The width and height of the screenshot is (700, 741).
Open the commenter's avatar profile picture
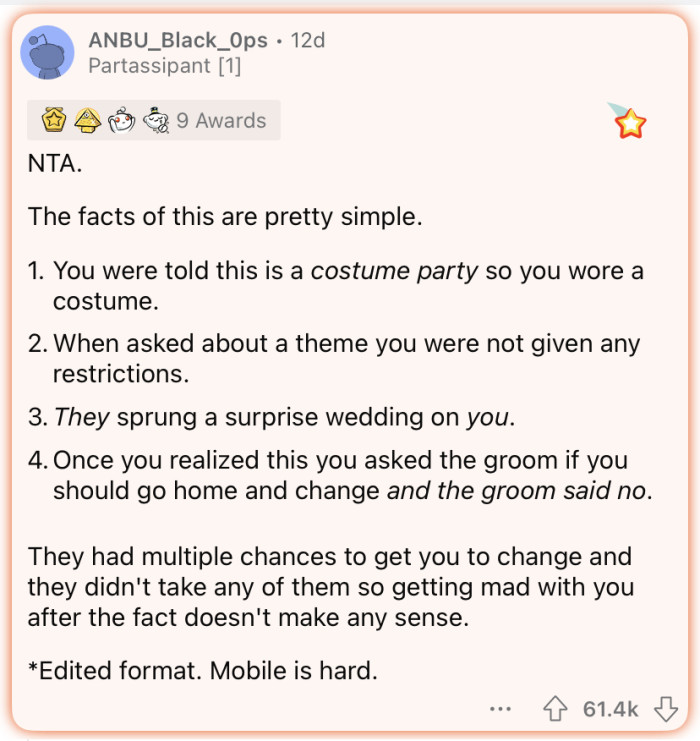coord(47,53)
